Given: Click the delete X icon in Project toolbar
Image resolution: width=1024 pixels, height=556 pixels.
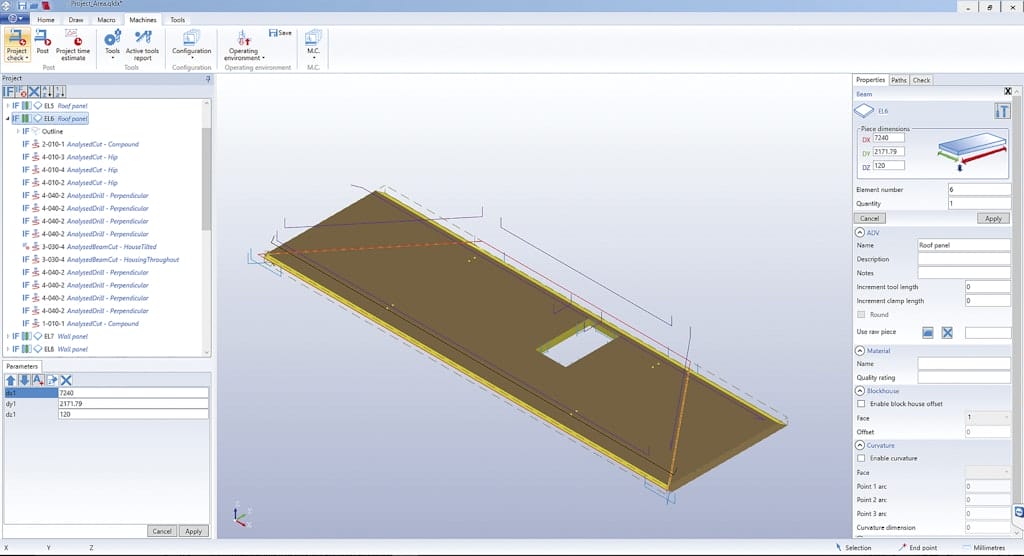Looking at the screenshot, I should coord(33,91).
